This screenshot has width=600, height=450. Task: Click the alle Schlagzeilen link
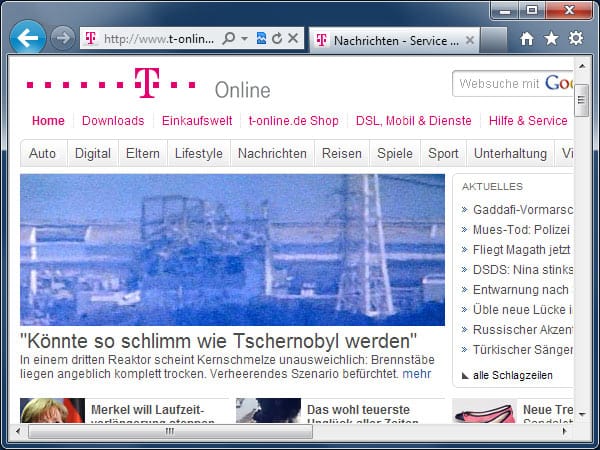[x=513, y=375]
